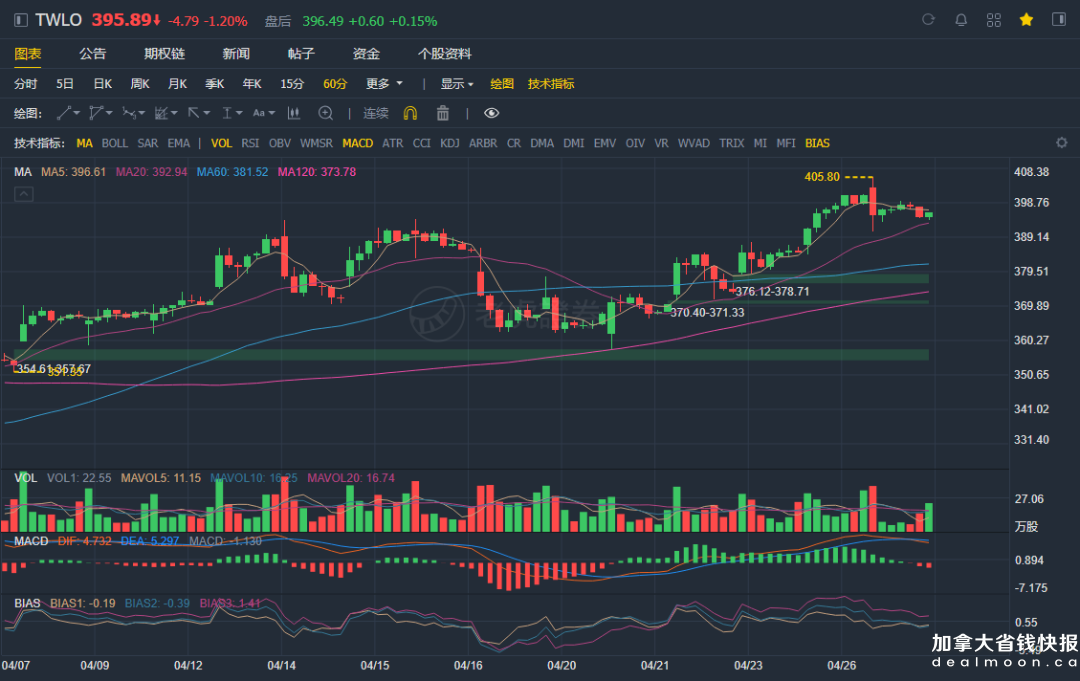Open the 显示 display dropdown
1080x681 pixels.
pyautogui.click(x=457, y=84)
